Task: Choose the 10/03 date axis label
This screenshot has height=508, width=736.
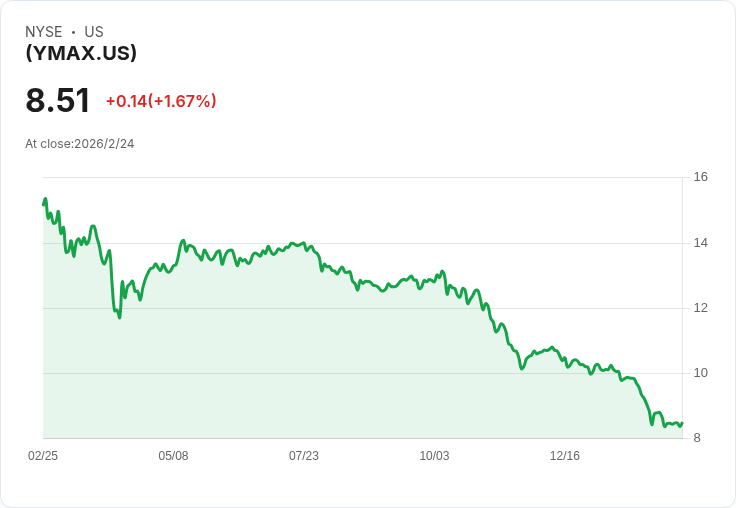Action: click(x=434, y=456)
